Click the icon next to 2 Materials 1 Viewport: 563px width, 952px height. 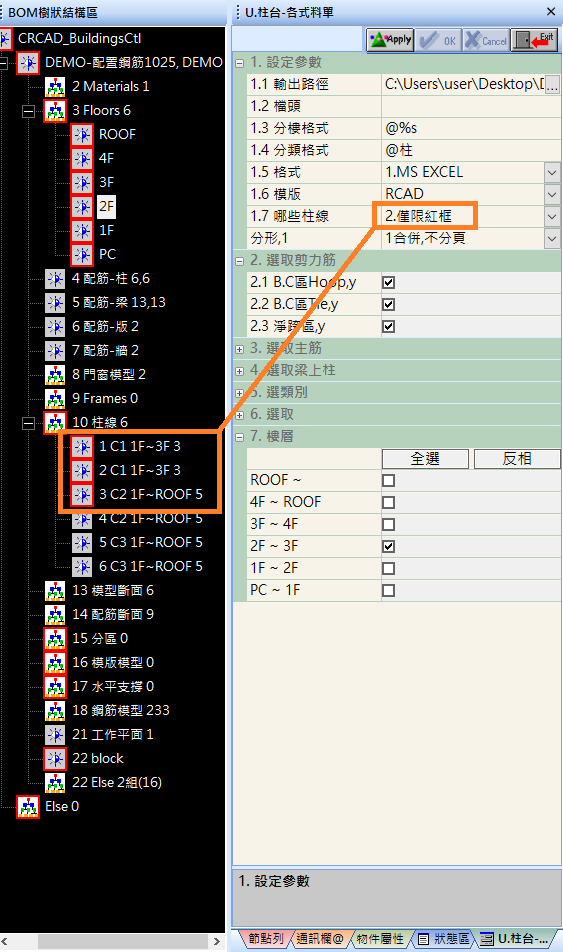[55, 86]
